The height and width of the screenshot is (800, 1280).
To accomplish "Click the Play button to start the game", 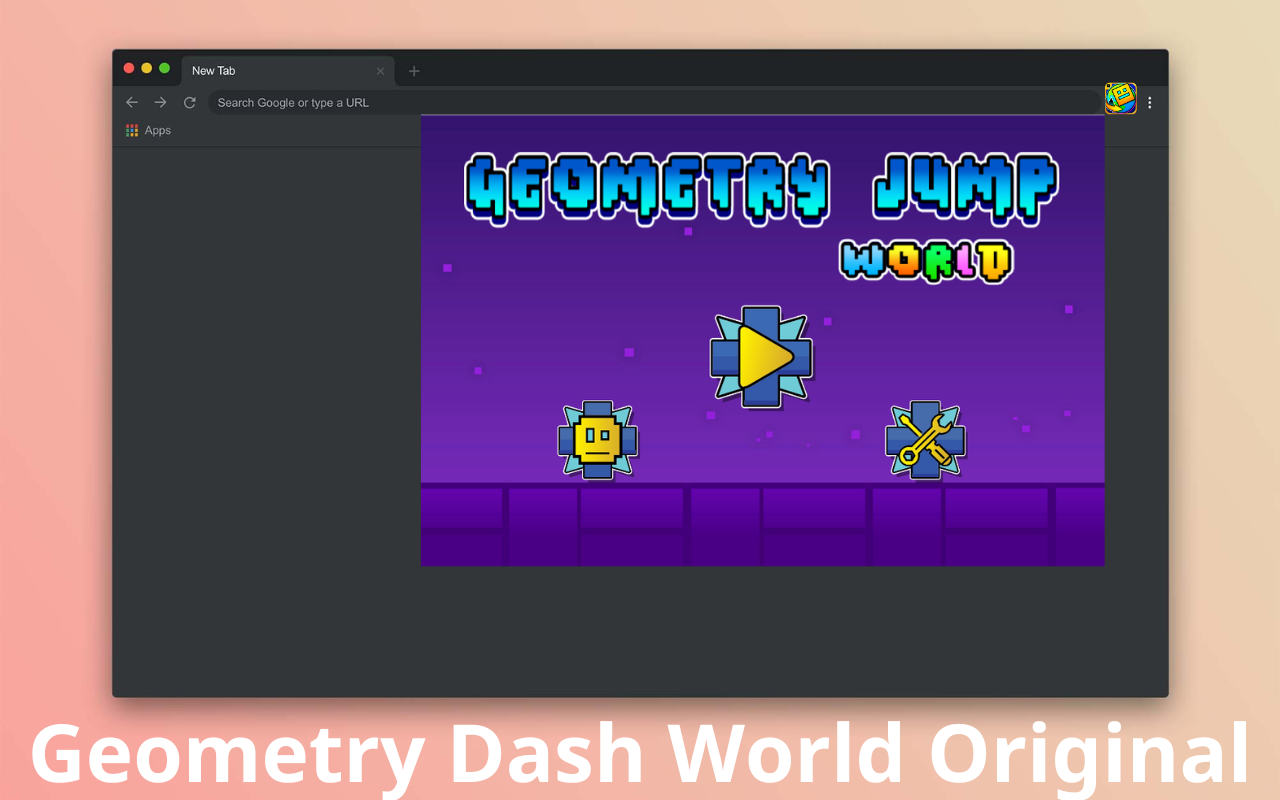I will click(x=761, y=356).
